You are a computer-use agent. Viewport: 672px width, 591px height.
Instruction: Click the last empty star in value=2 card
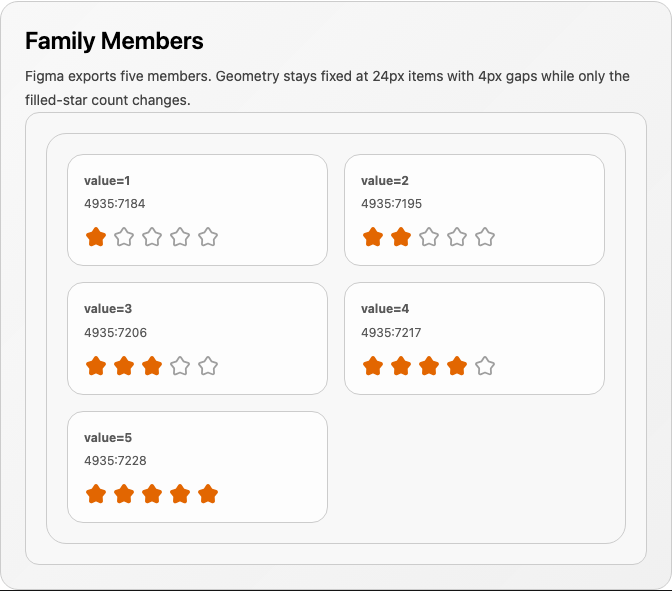tap(485, 237)
